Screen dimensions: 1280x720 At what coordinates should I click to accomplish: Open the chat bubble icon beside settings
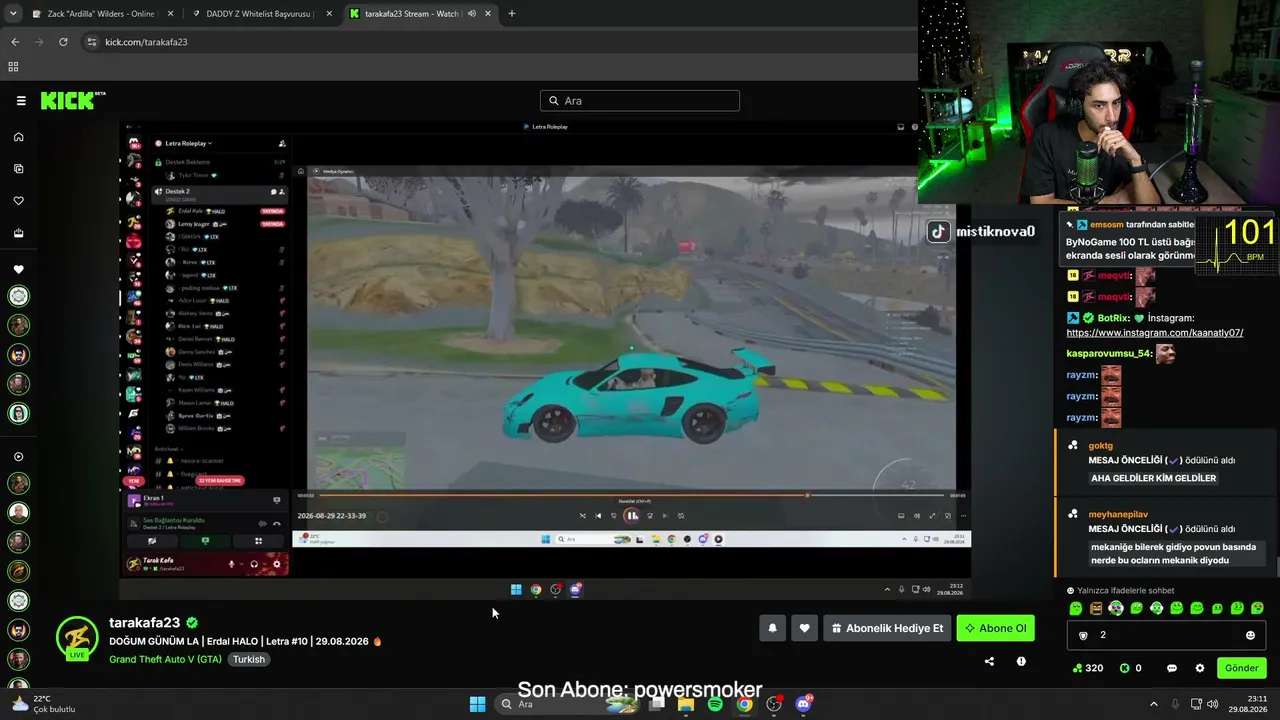click(1172, 668)
